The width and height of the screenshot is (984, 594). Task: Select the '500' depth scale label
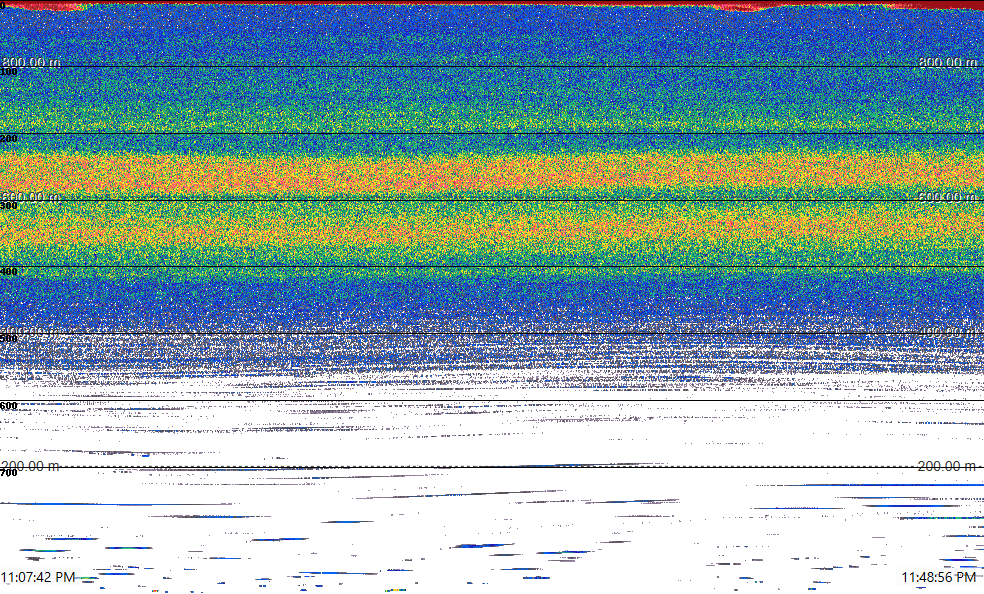[9, 339]
